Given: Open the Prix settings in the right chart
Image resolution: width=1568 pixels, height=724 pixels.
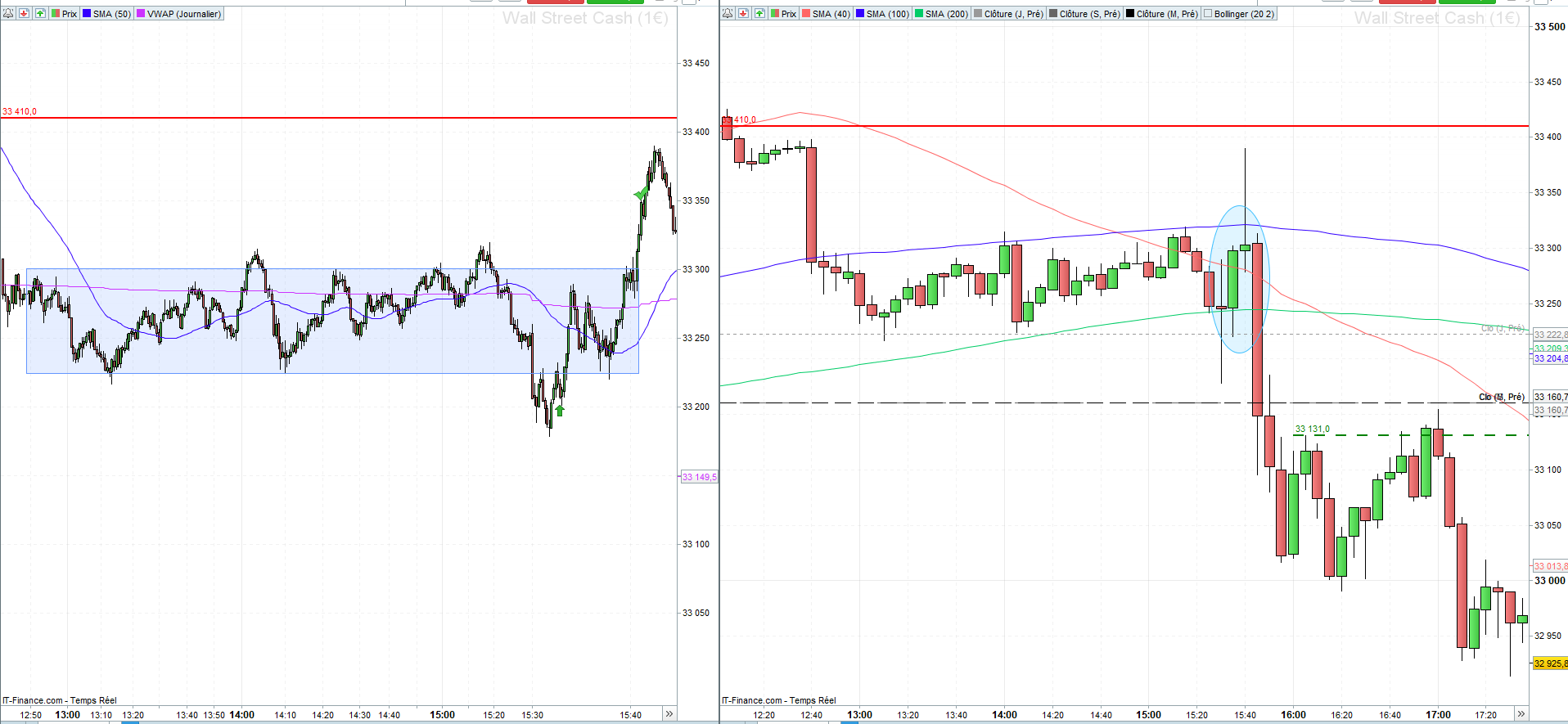Looking at the screenshot, I should [x=783, y=14].
